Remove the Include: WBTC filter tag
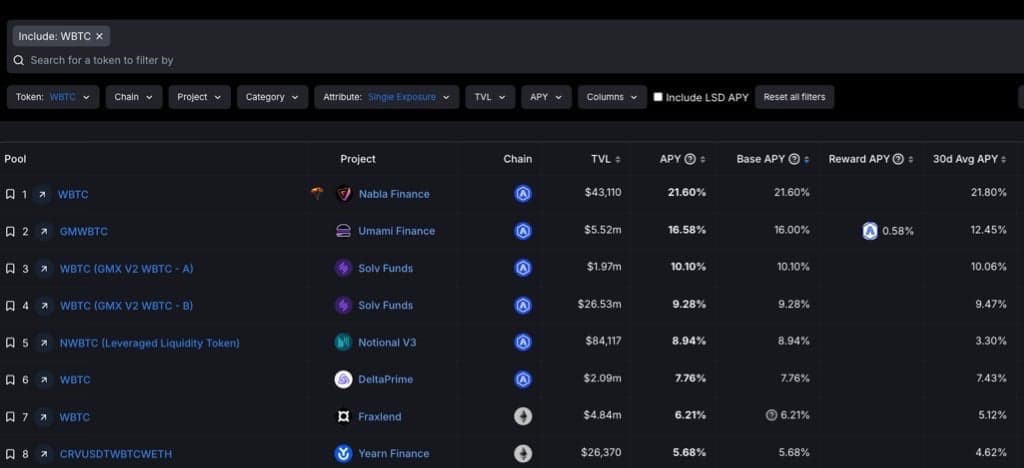 click(99, 36)
